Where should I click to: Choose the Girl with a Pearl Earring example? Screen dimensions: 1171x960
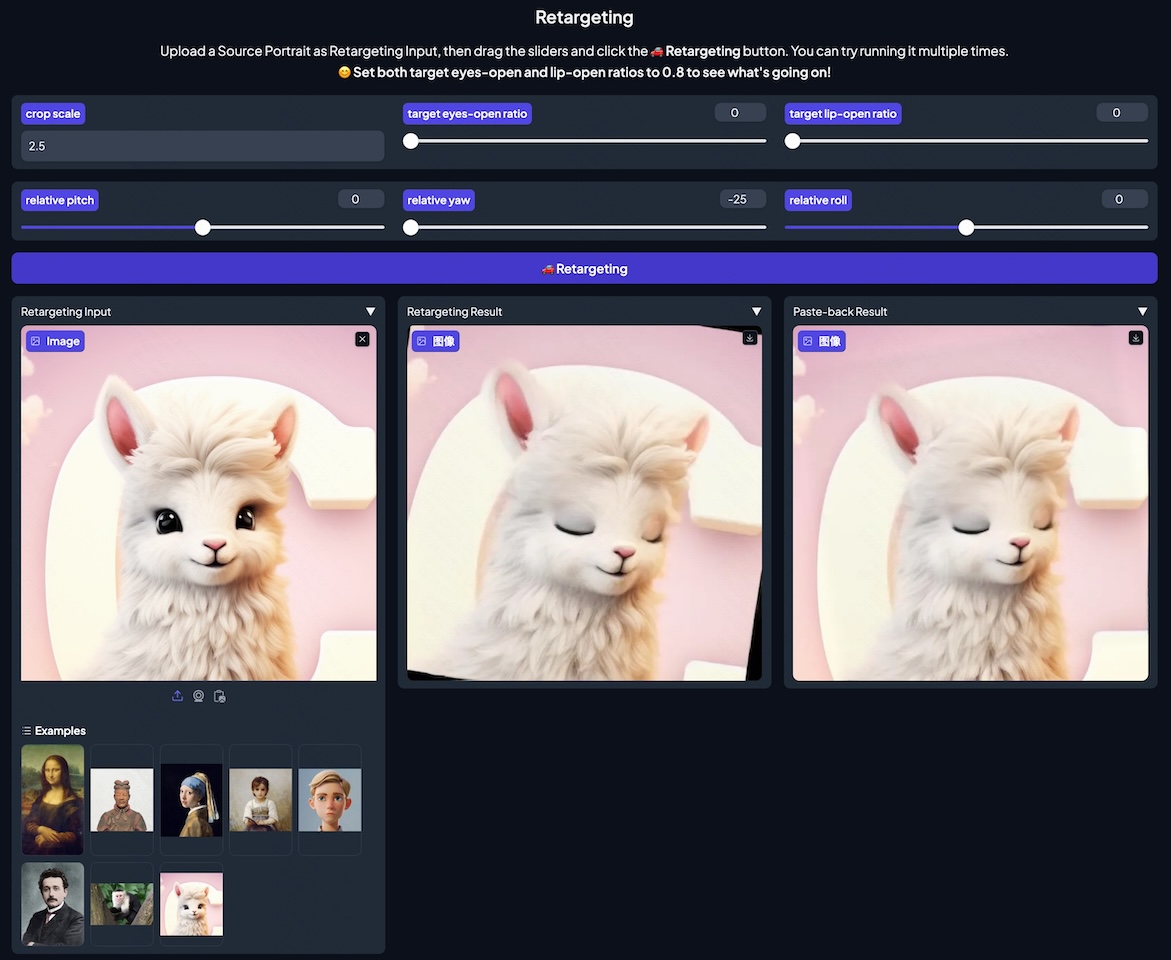(191, 799)
